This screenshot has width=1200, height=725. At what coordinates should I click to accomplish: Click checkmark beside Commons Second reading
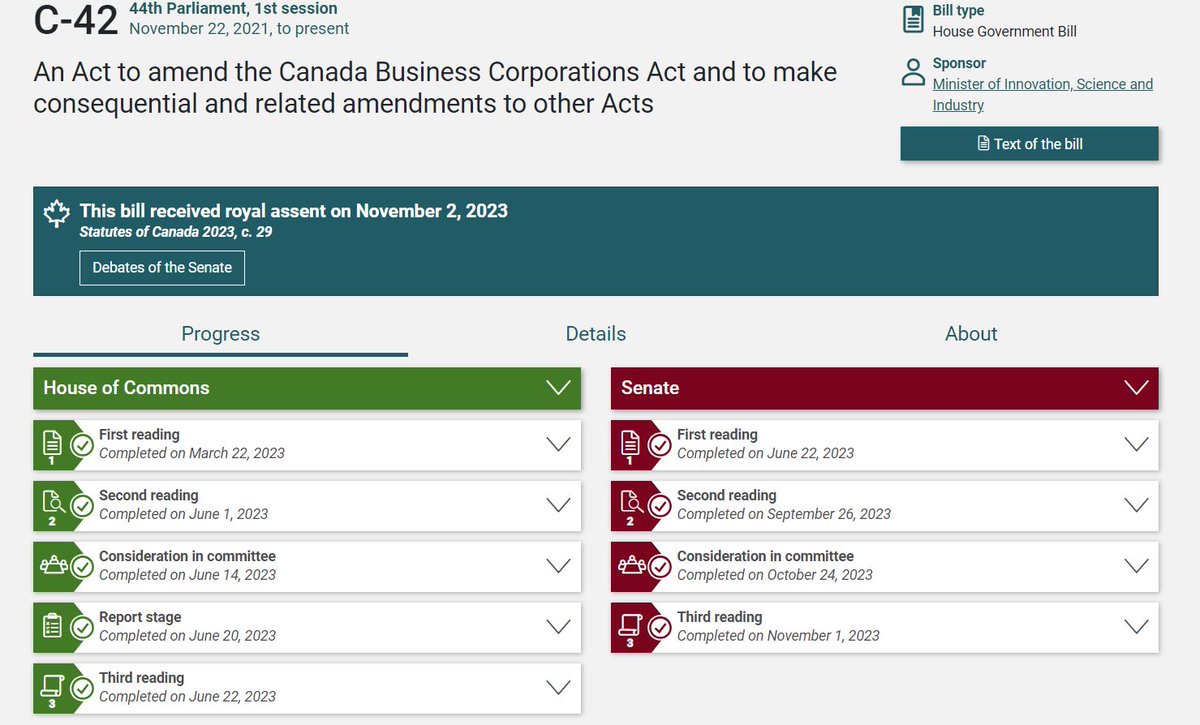click(82, 505)
